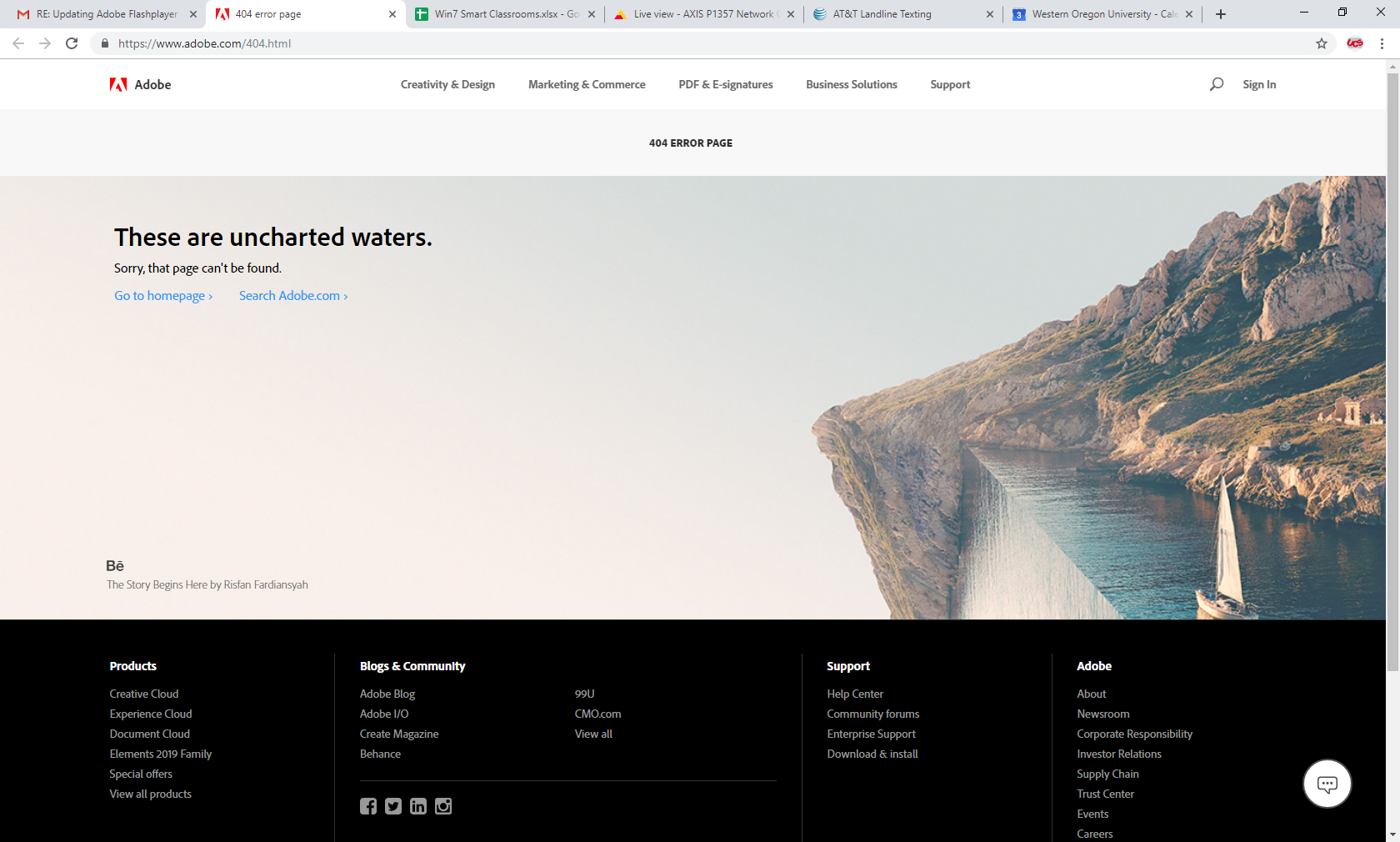Click the browser back arrow
The height and width of the screenshot is (842, 1400).
click(x=18, y=43)
